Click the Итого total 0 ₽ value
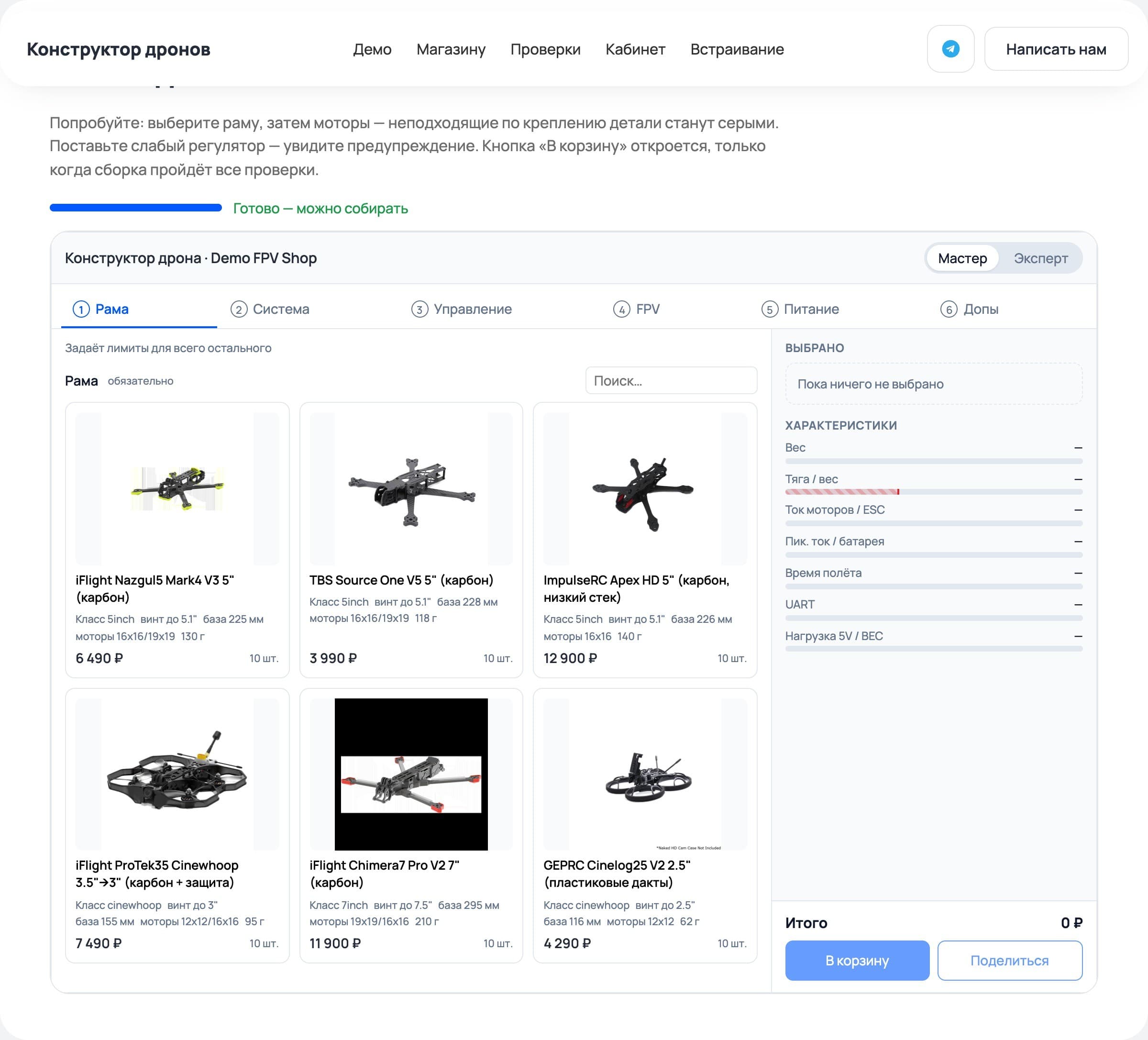The height and width of the screenshot is (1040, 1148). [1071, 923]
